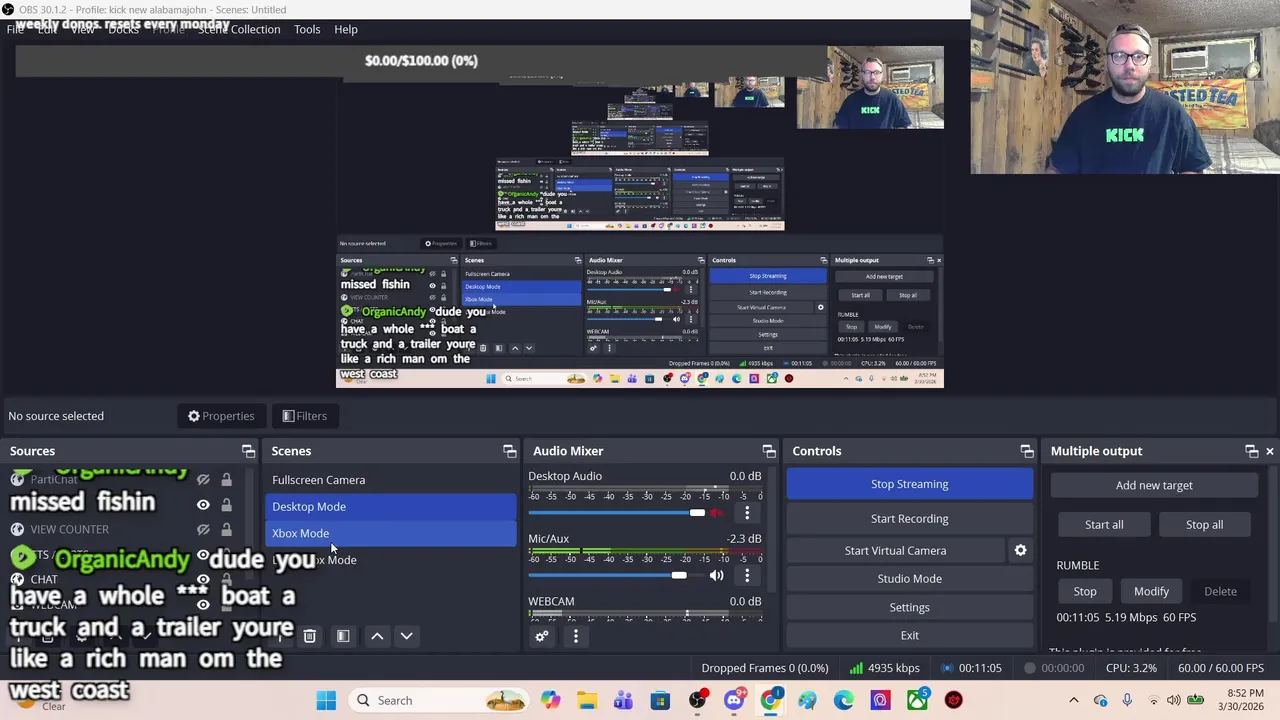Screen dimensions: 1280x720
Task: Open File Explorer from taskbar
Action: [x=587, y=700]
